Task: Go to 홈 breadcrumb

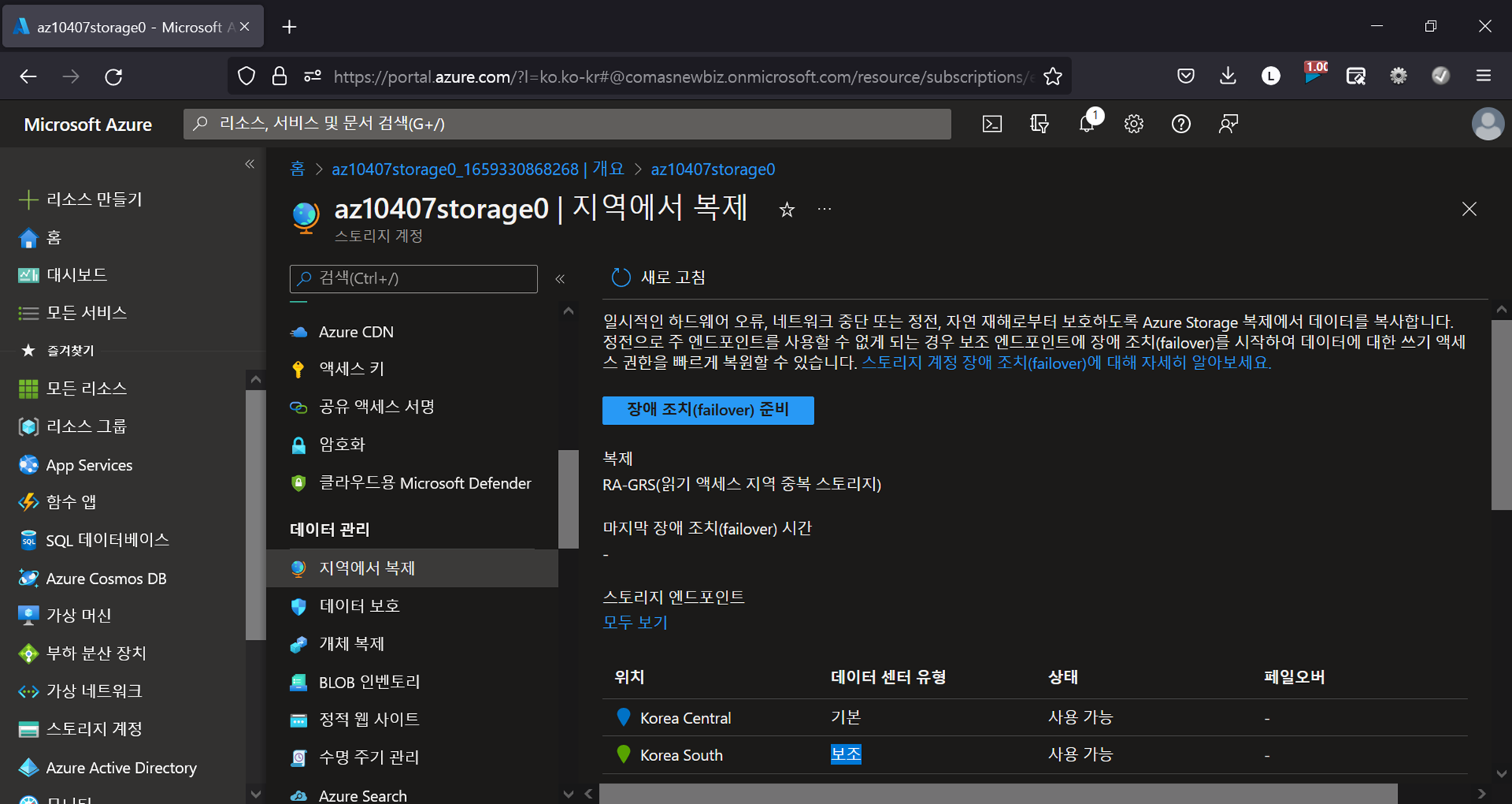Action: pyautogui.click(x=298, y=169)
